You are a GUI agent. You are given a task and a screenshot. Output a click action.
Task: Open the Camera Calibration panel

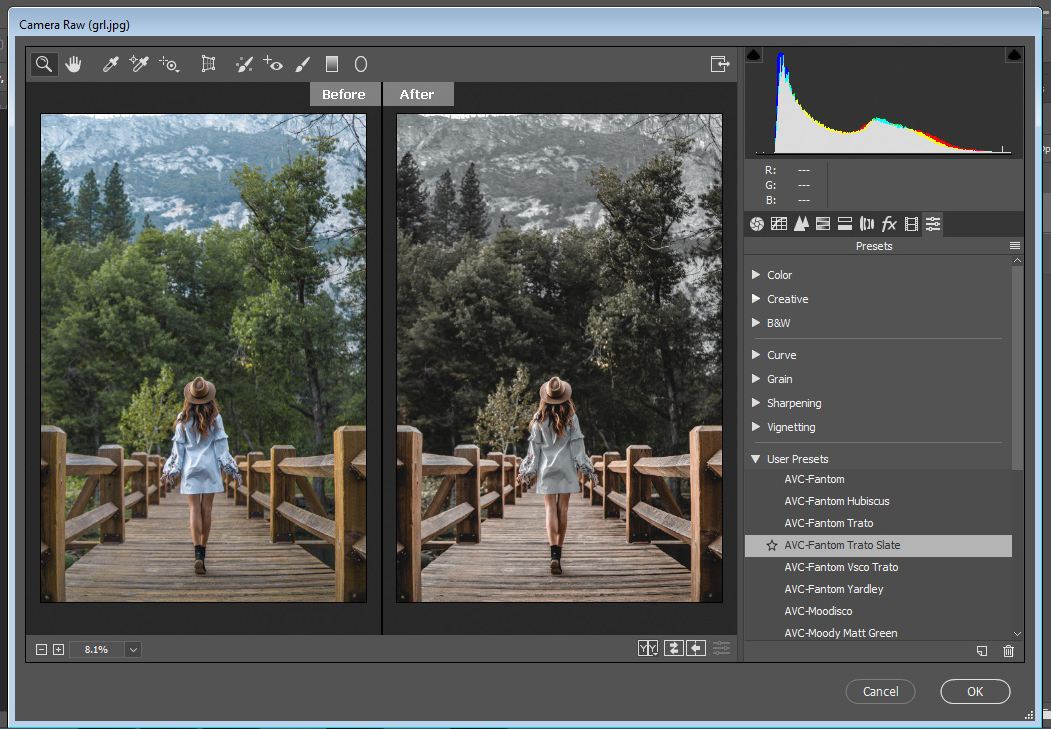point(911,224)
